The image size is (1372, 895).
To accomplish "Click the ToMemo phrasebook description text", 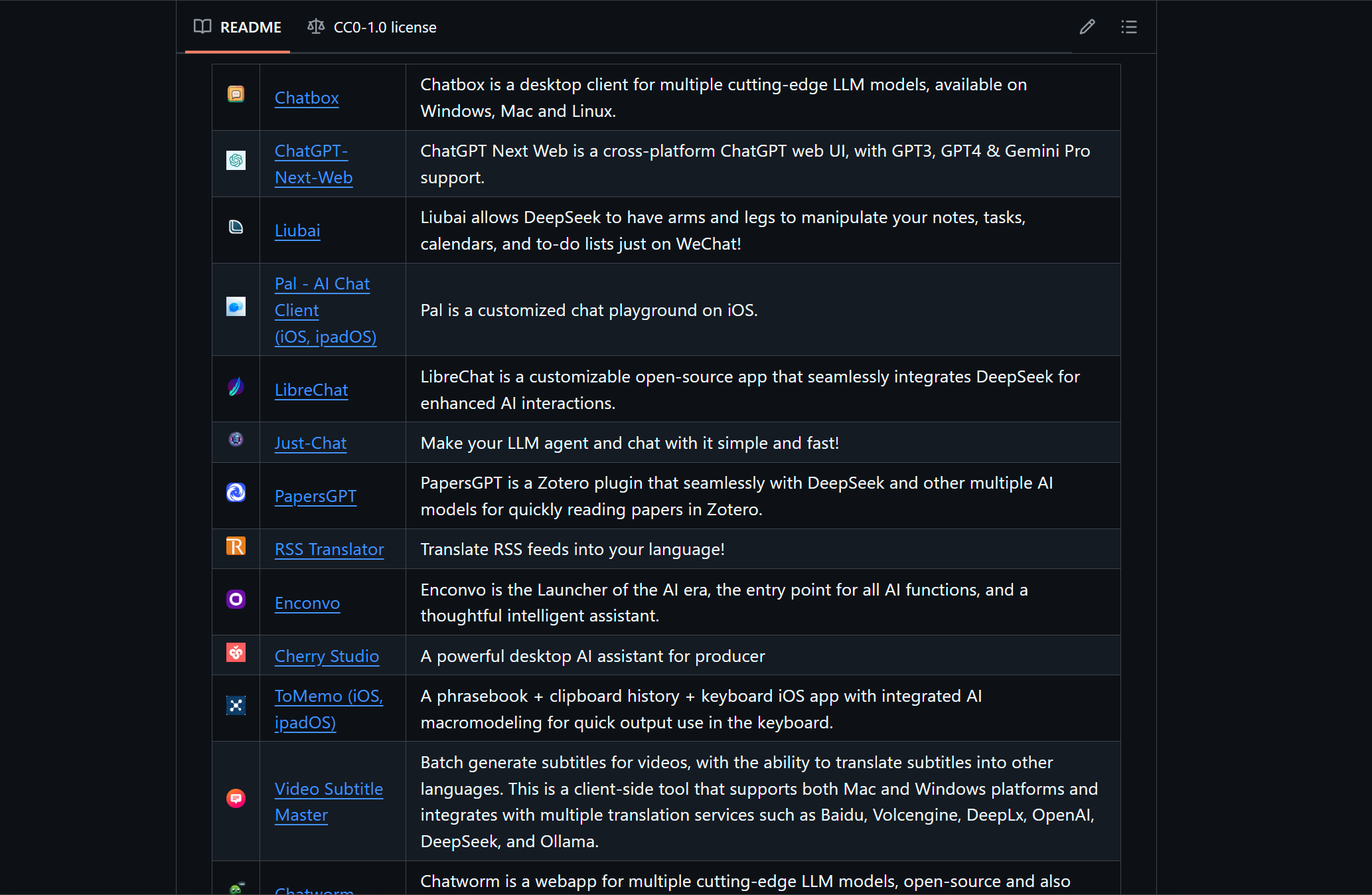I will [702, 709].
